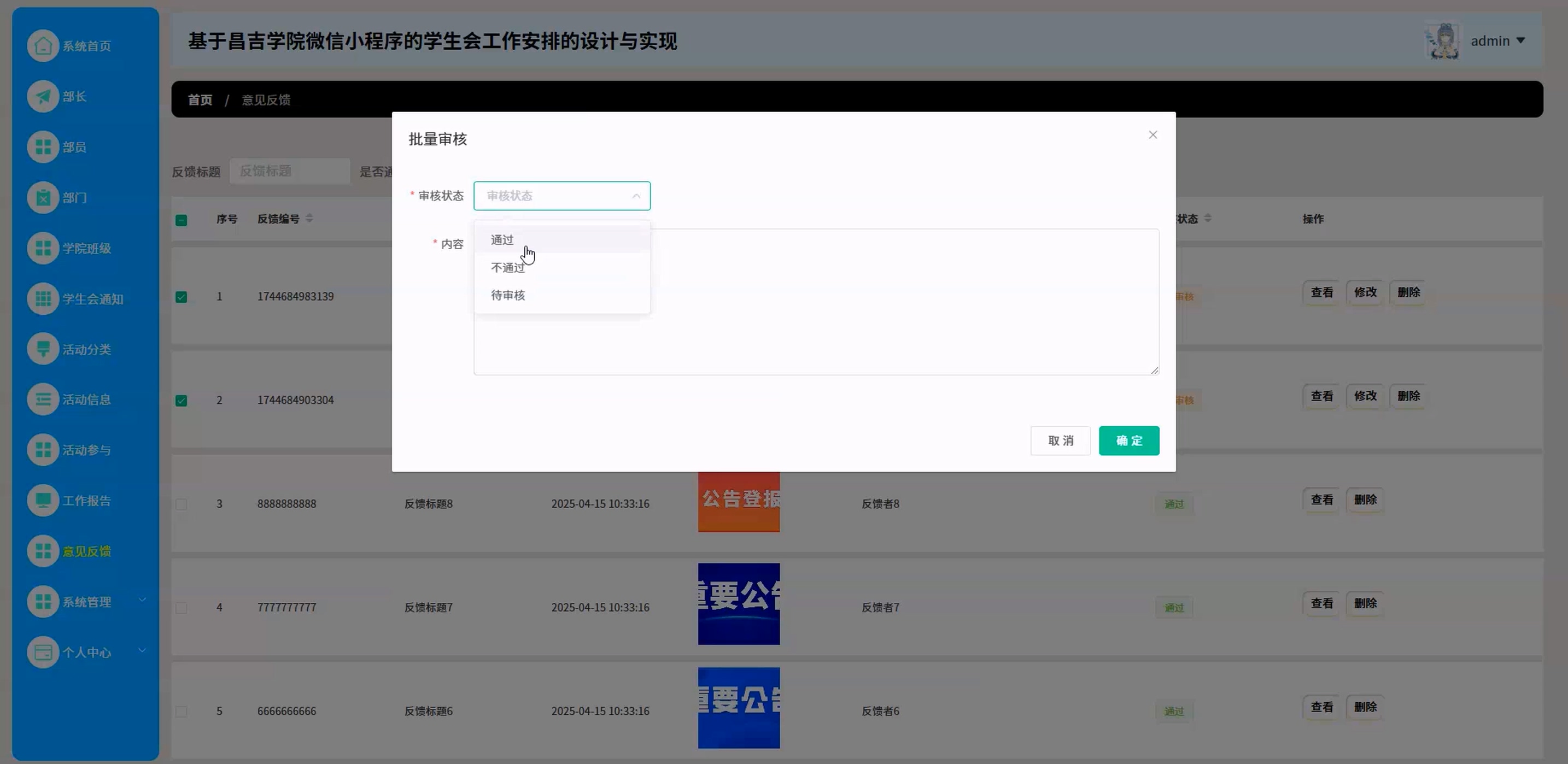Toggle the select-all header checkbox
This screenshot has height=764, width=1568.
coord(182,220)
